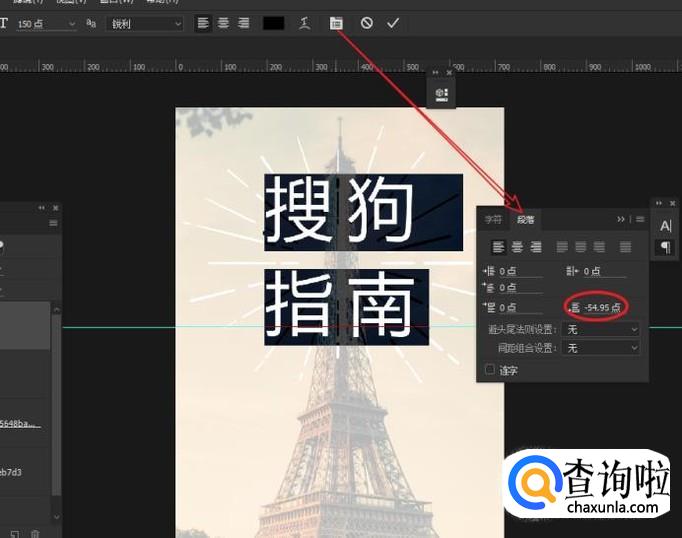
Task: Click the left align text icon in options bar
Action: [x=203, y=23]
